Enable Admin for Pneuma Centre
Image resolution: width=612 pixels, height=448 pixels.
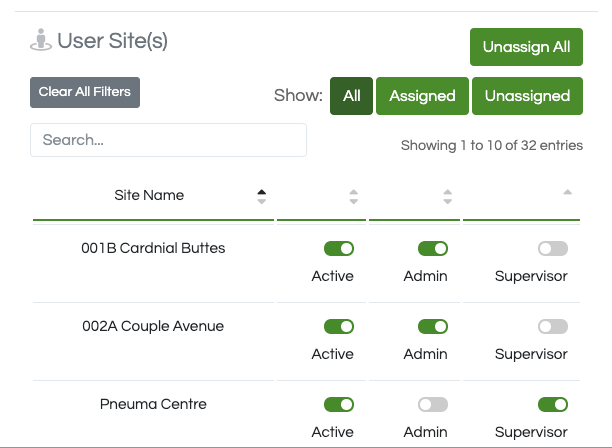point(433,405)
